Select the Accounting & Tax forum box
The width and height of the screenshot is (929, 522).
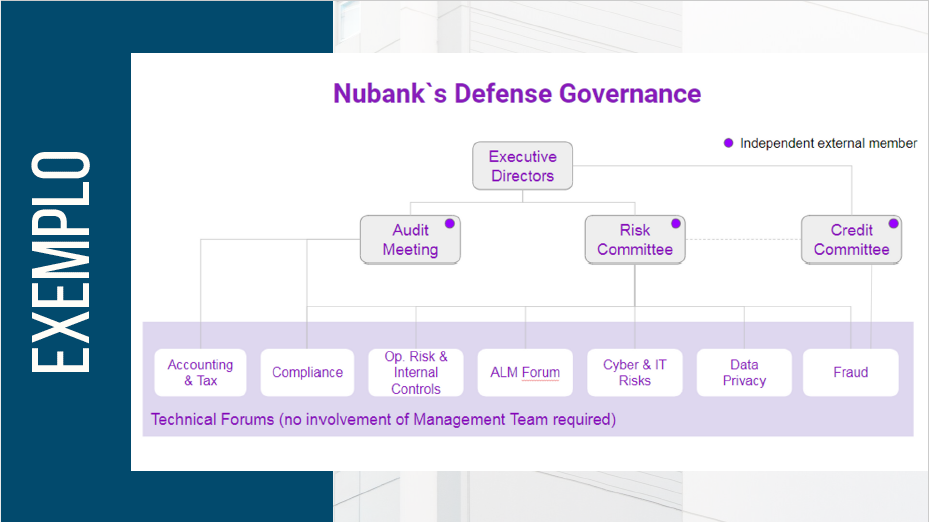pyautogui.click(x=200, y=373)
